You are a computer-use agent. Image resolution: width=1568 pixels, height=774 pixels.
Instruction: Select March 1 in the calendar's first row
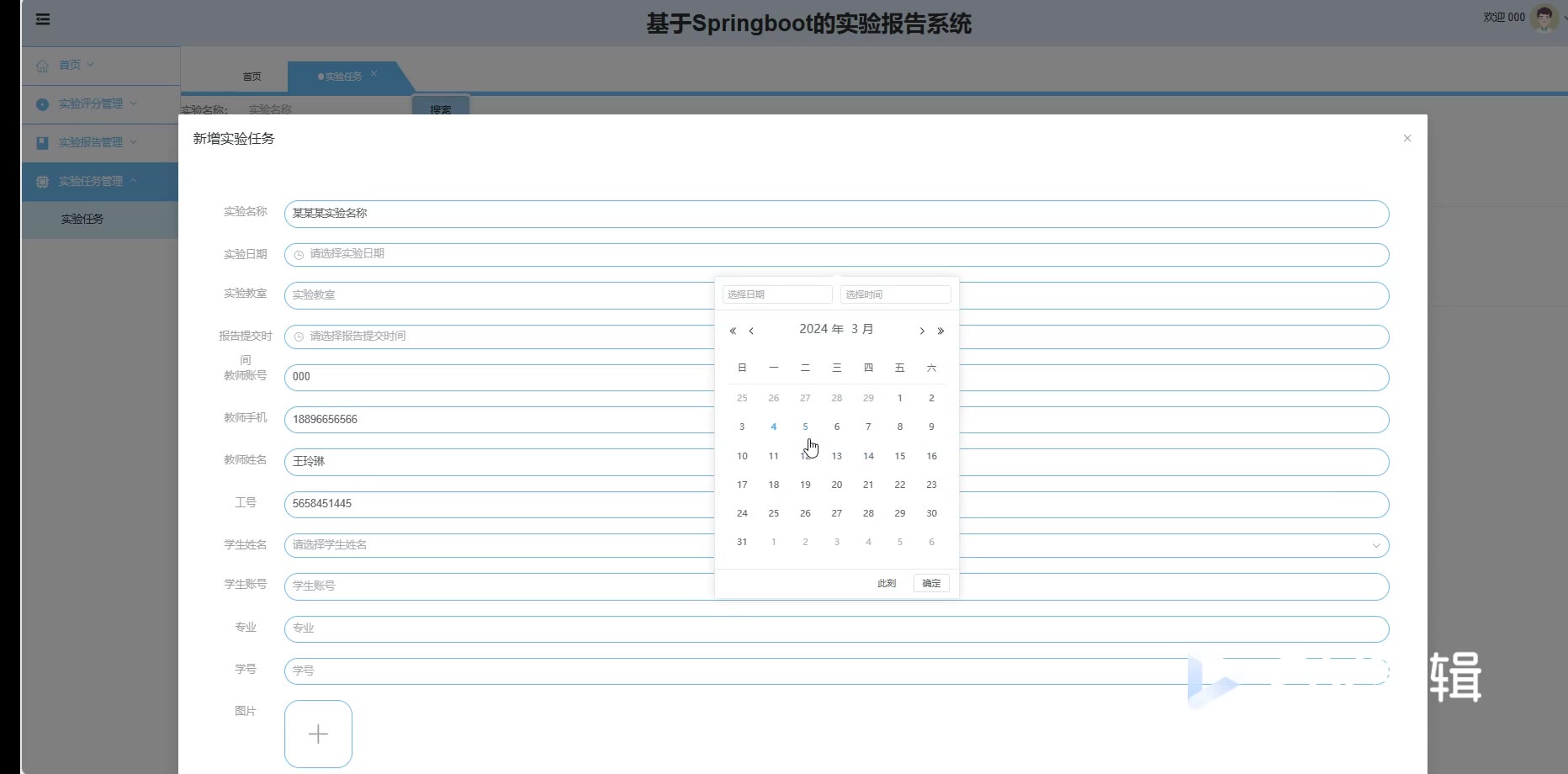click(900, 398)
